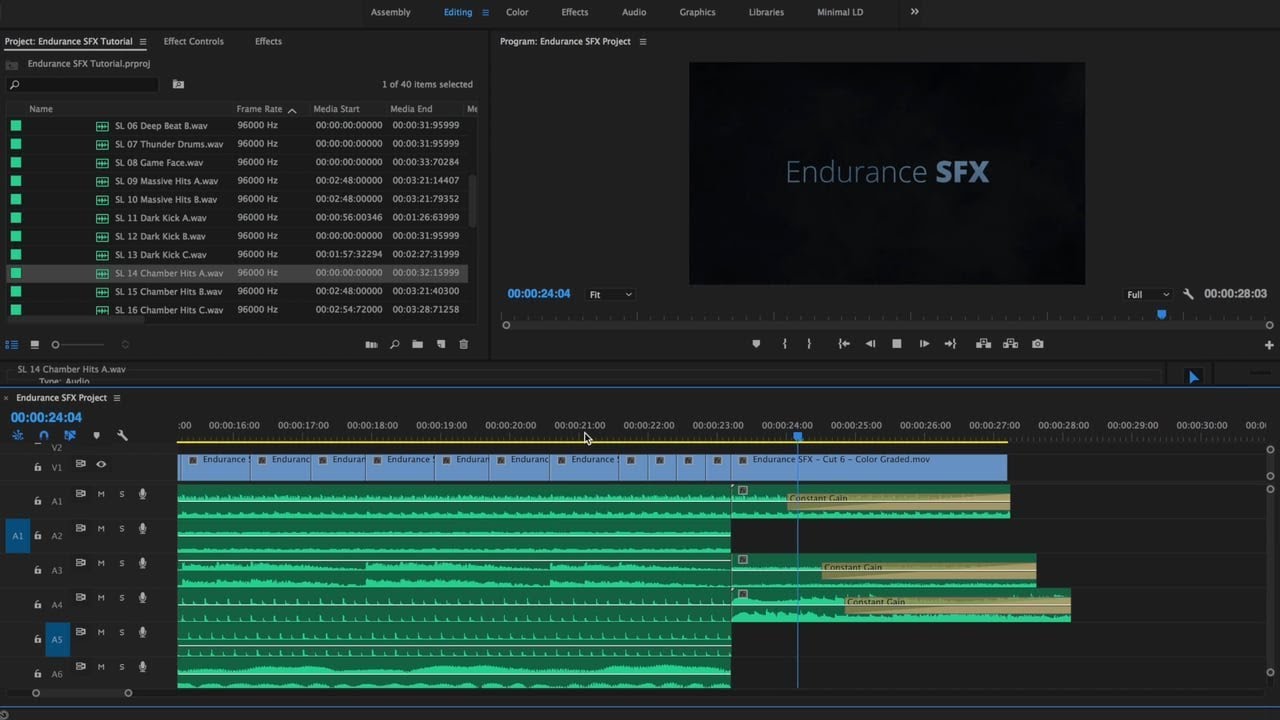Switch to Assembly workspace

pos(390,12)
